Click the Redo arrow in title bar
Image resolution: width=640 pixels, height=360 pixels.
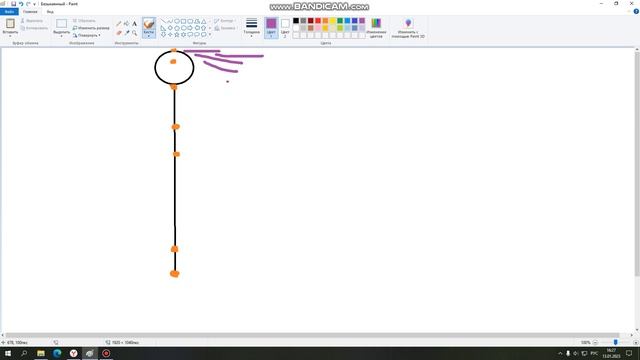[28, 4]
